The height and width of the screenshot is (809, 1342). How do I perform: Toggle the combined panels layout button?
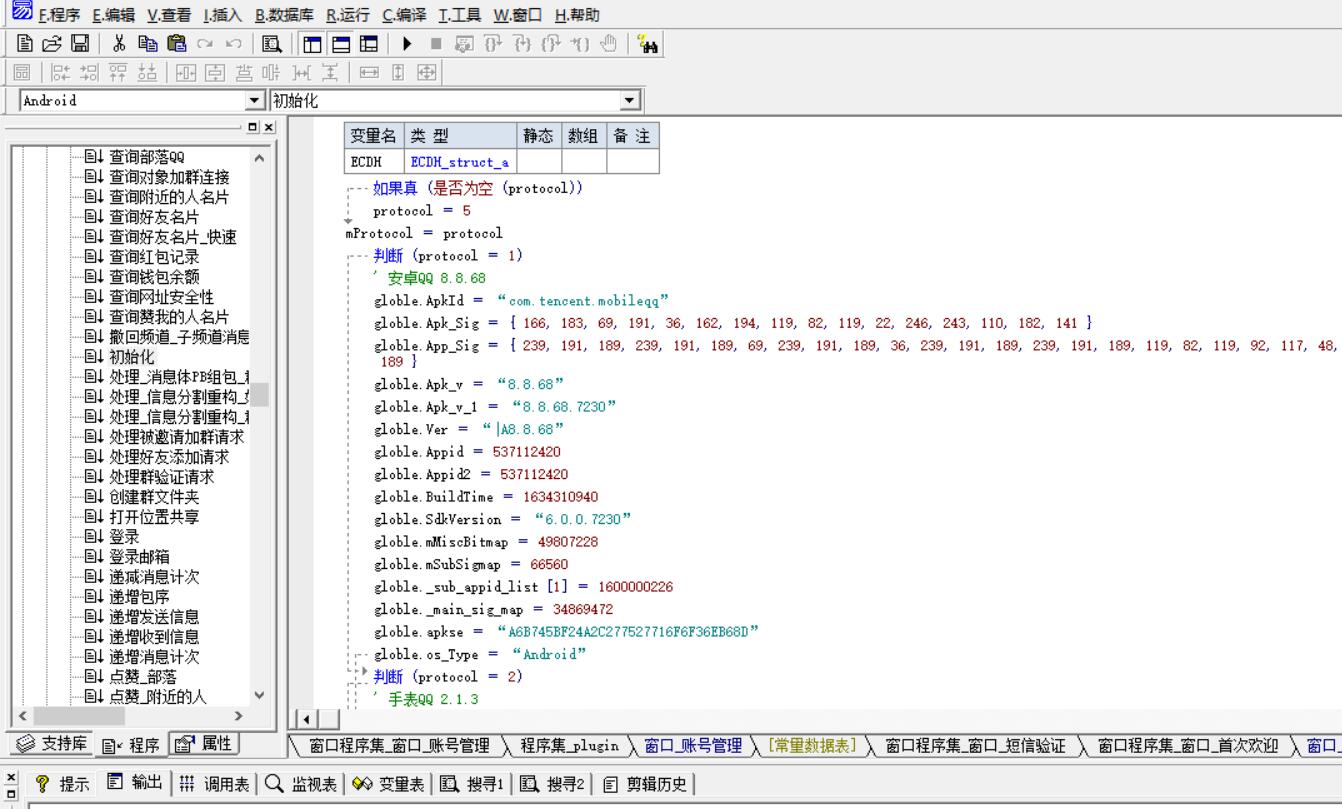369,44
